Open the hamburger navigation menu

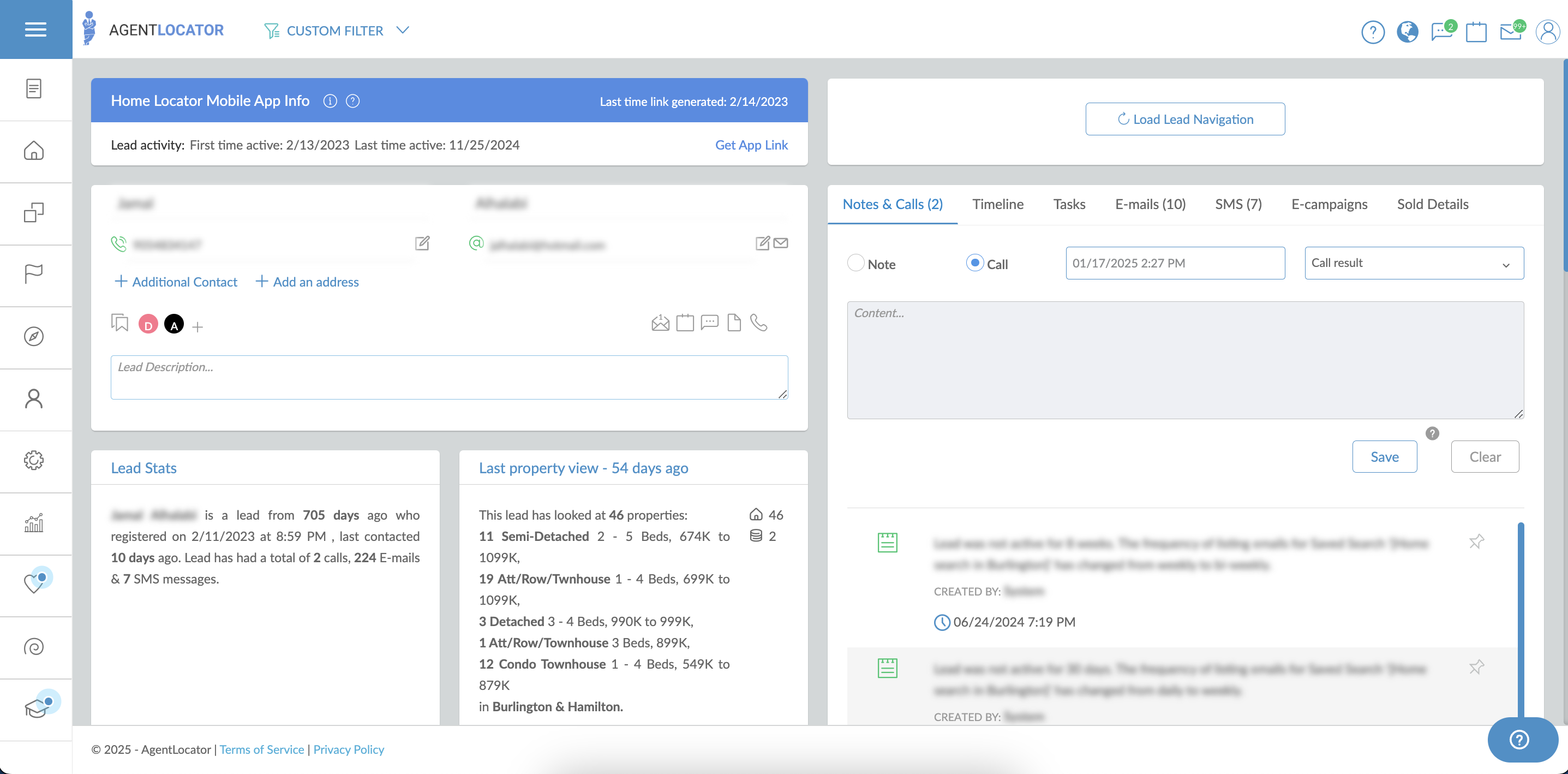(x=35, y=29)
